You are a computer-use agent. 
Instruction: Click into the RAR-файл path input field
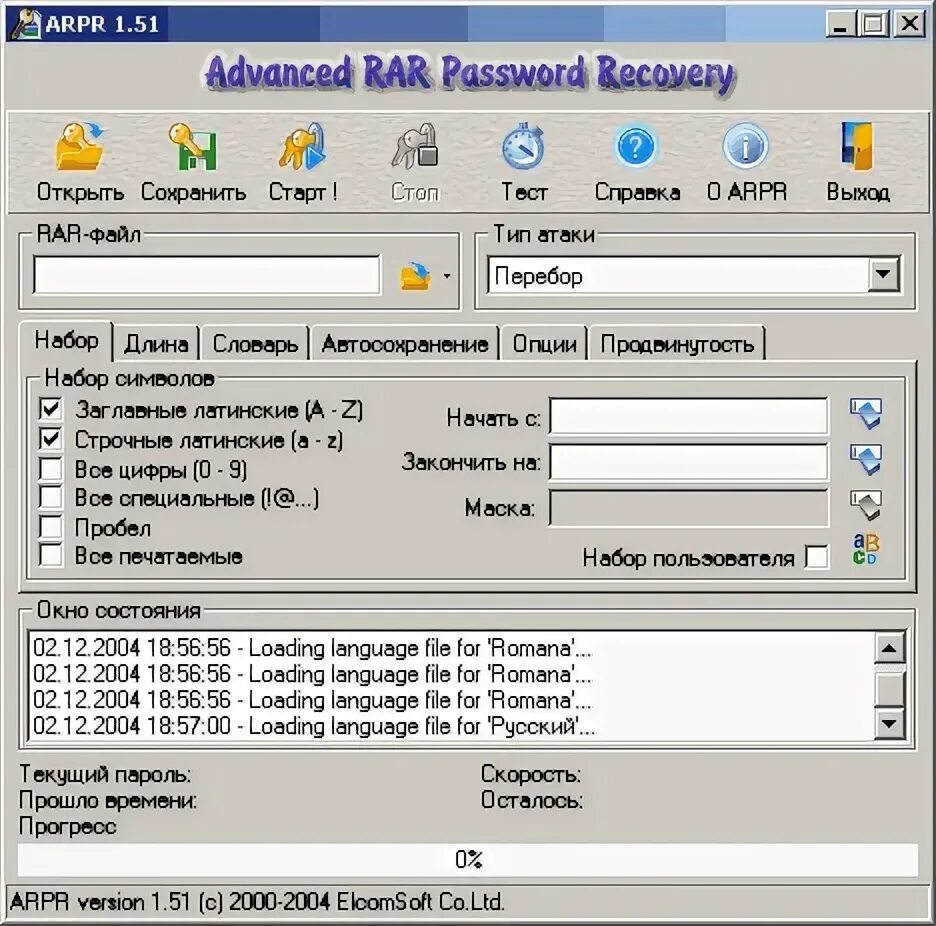click(207, 275)
